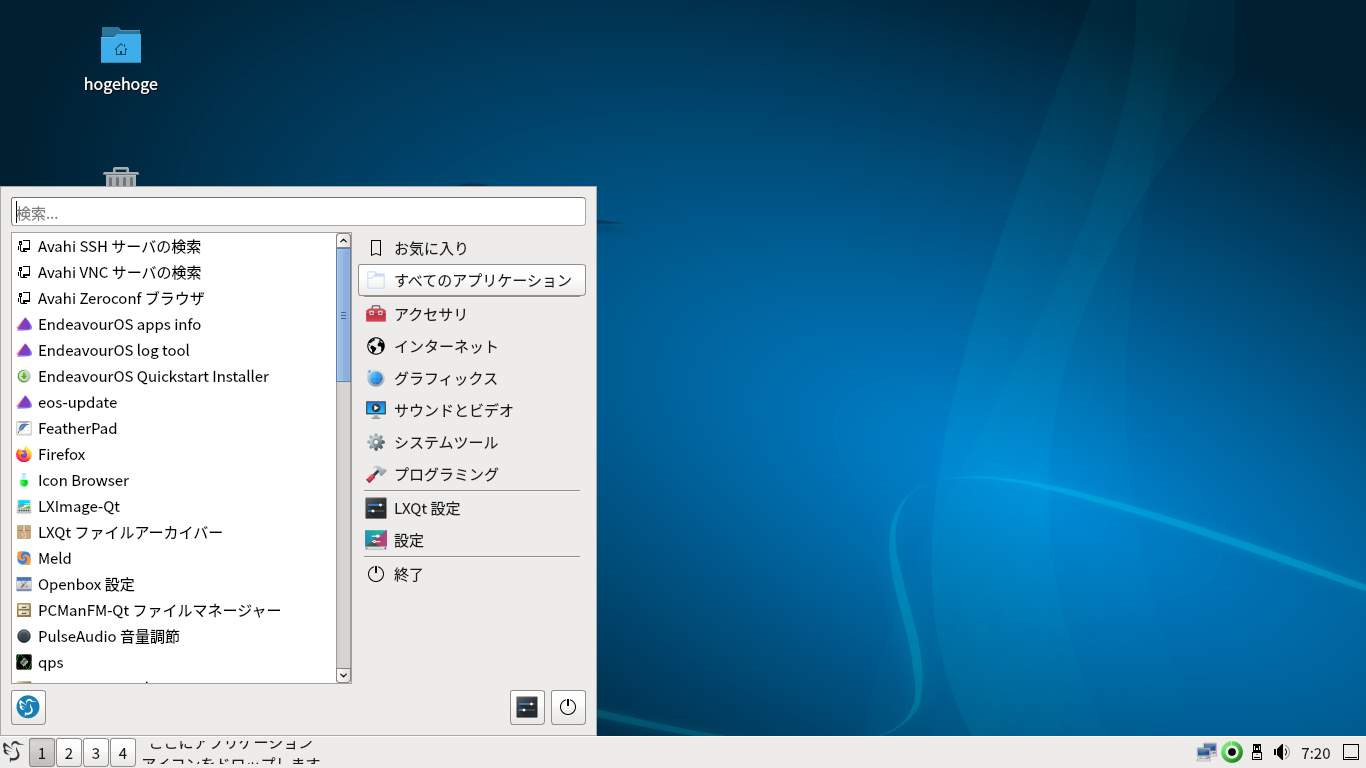Click the app list scrollbar down arrow
This screenshot has height=768, width=1366.
pyautogui.click(x=344, y=676)
